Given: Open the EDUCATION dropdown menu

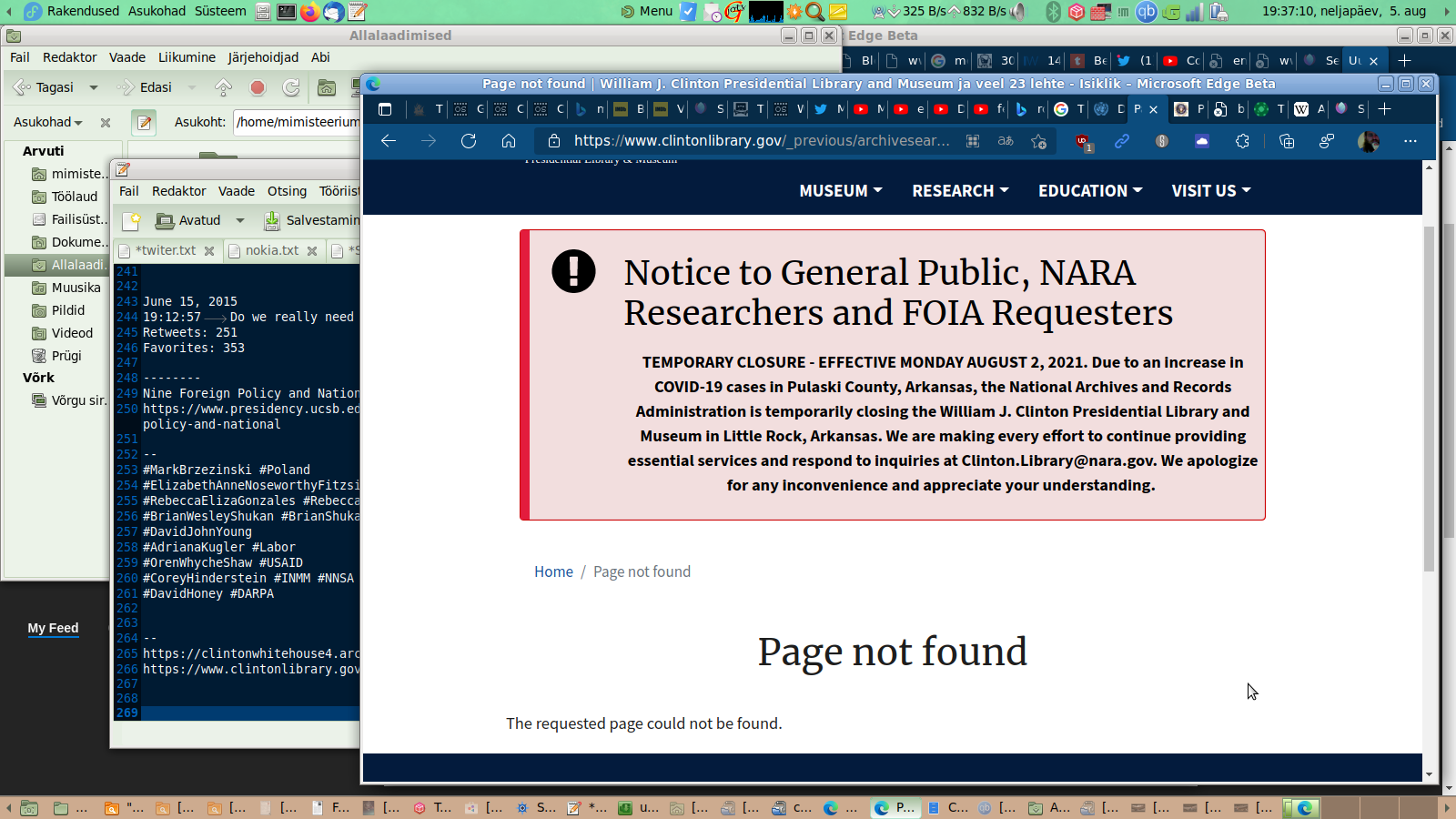Looking at the screenshot, I should (1090, 191).
